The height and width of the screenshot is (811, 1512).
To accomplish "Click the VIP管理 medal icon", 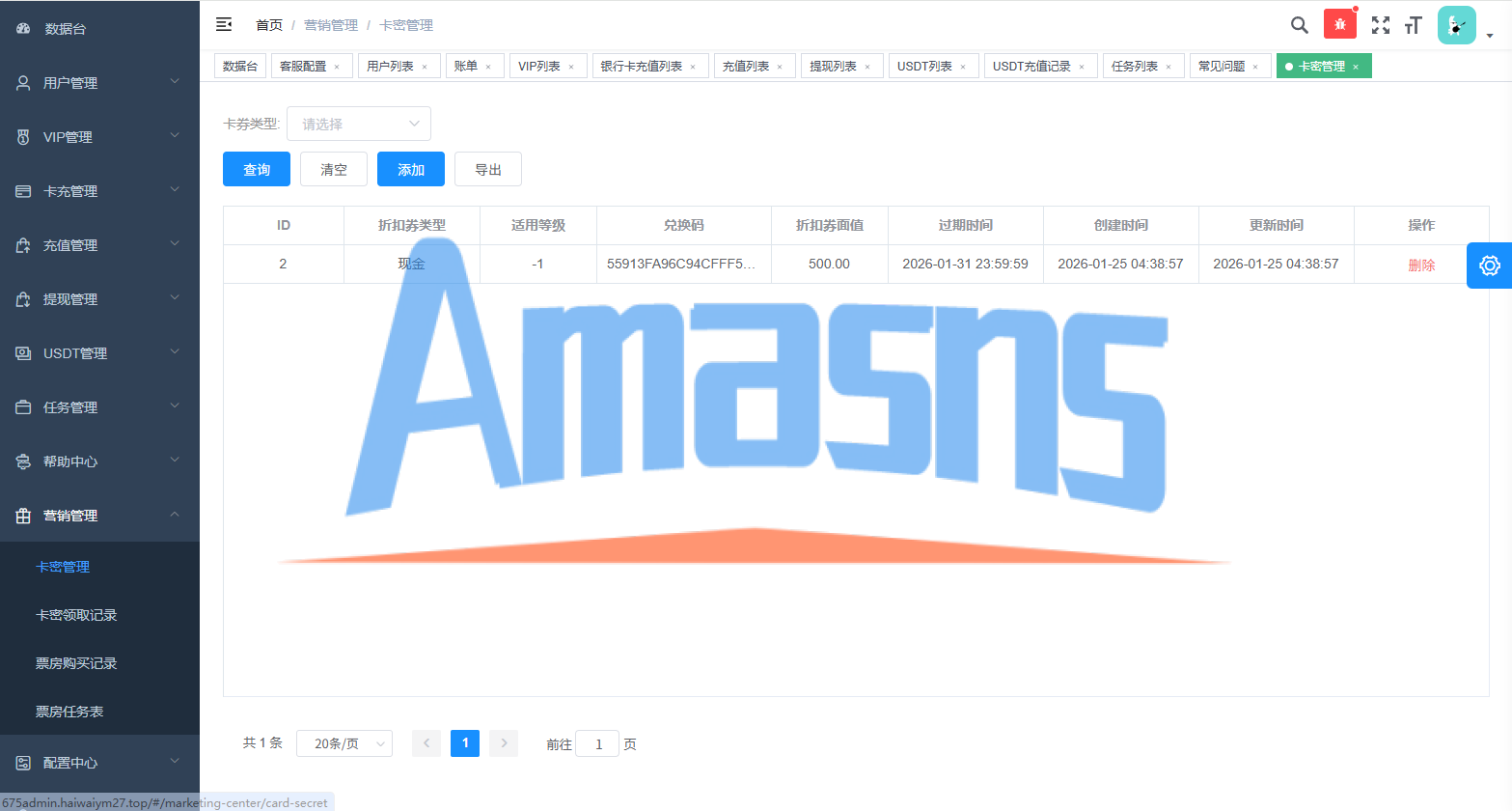I will click(x=23, y=137).
